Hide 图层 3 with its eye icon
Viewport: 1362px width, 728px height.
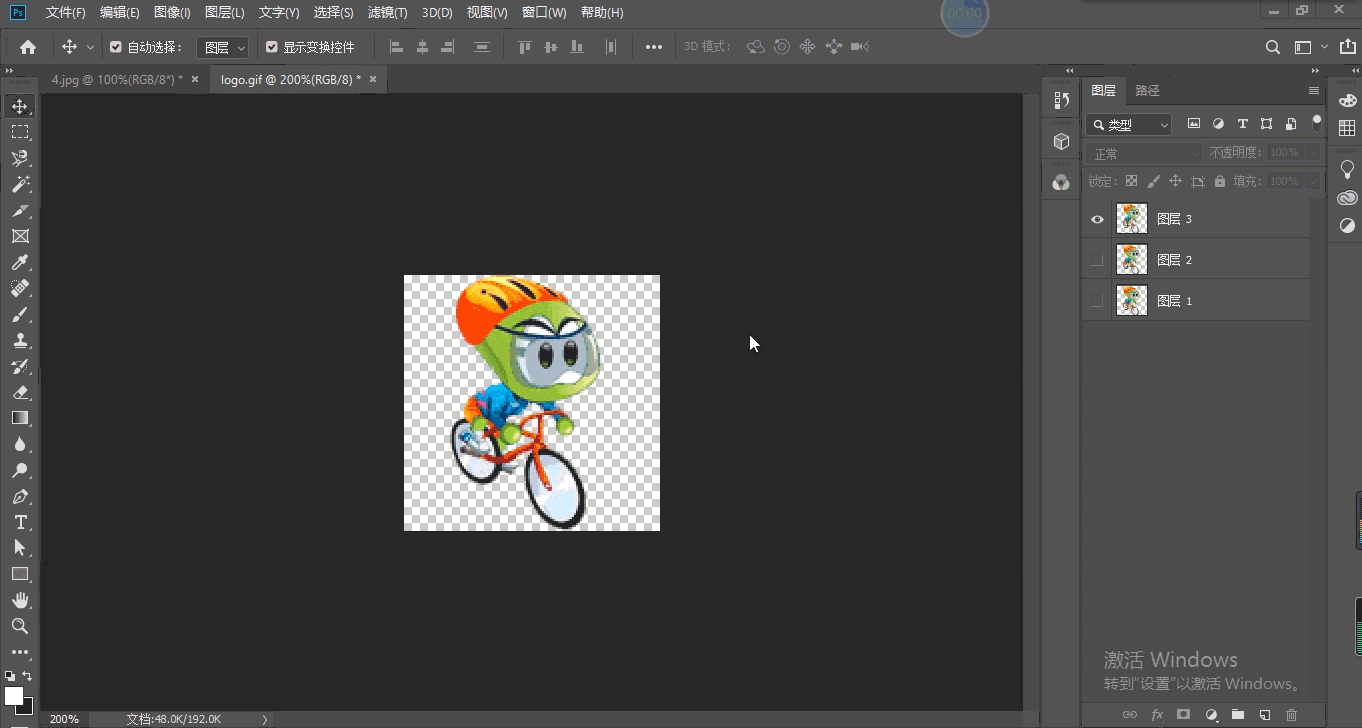pyautogui.click(x=1097, y=219)
